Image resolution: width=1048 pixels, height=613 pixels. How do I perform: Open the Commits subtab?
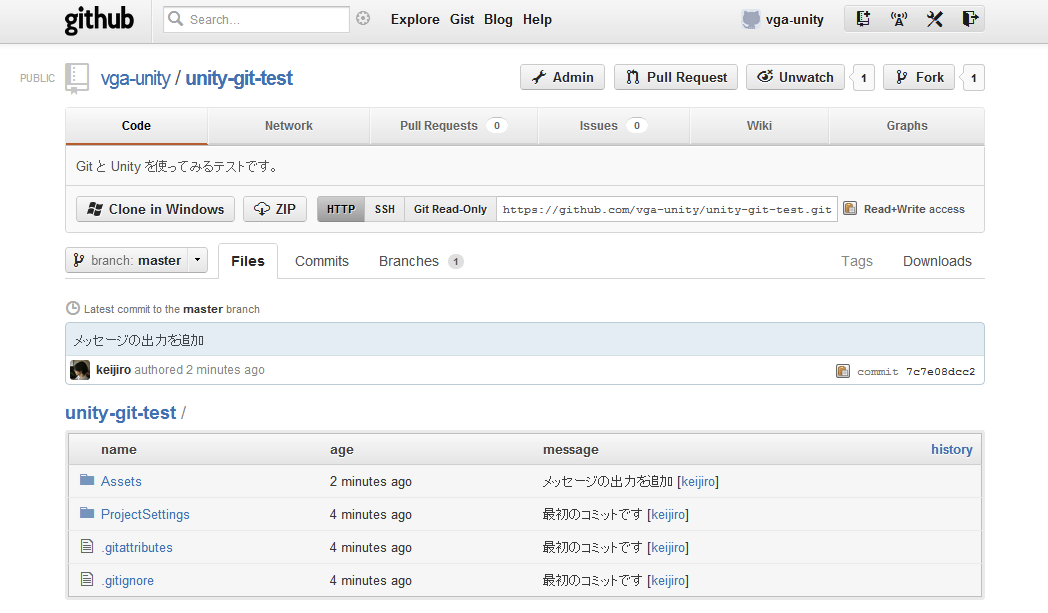pyautogui.click(x=322, y=261)
